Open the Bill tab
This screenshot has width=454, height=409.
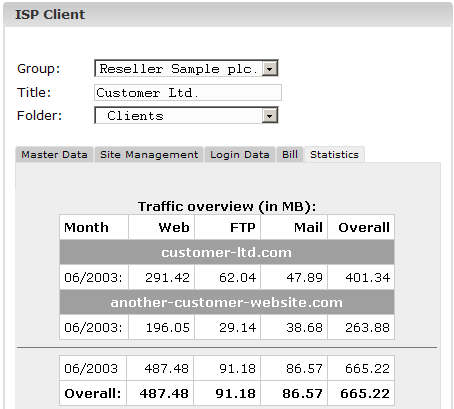(x=290, y=155)
